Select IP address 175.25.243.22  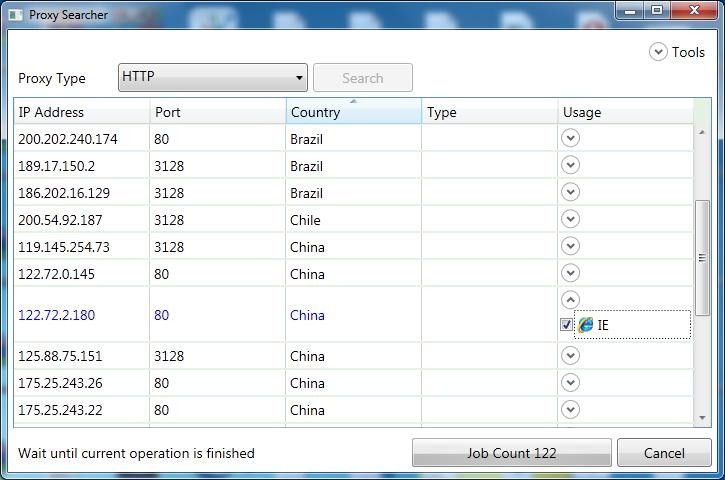coord(60,410)
